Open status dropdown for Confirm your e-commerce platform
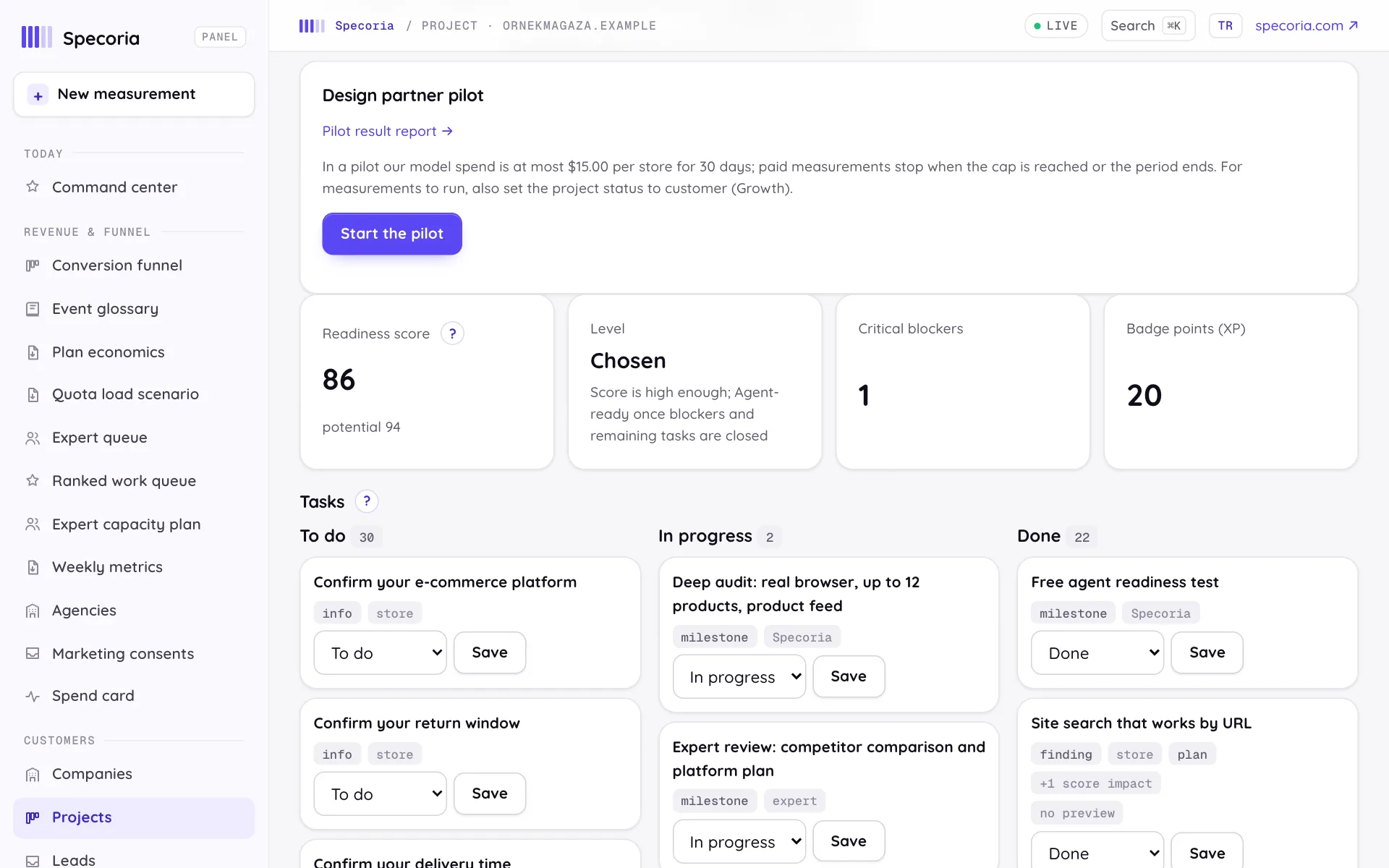Viewport: 1389px width, 868px height. (x=380, y=652)
